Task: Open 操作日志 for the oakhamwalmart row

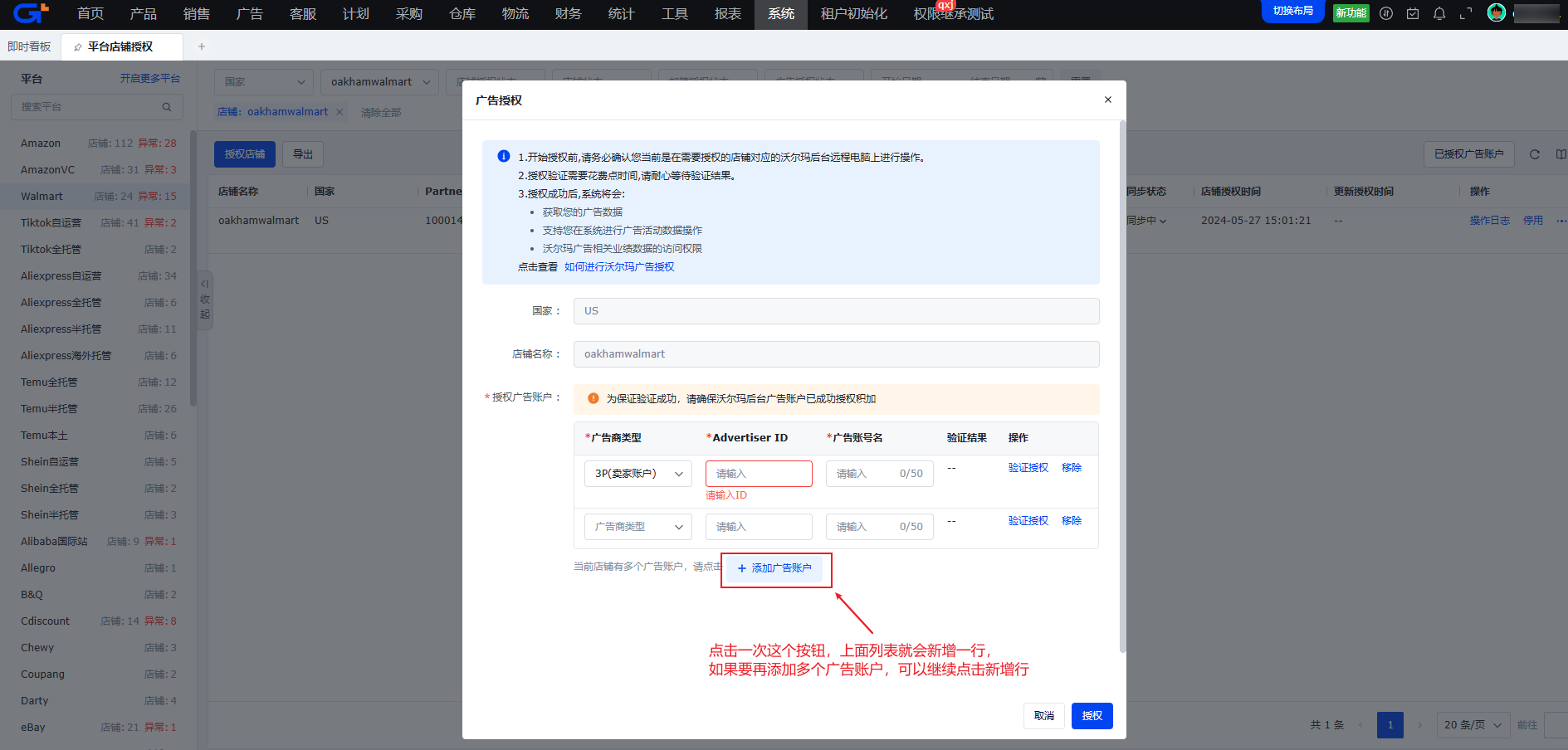Action: tap(1490, 221)
